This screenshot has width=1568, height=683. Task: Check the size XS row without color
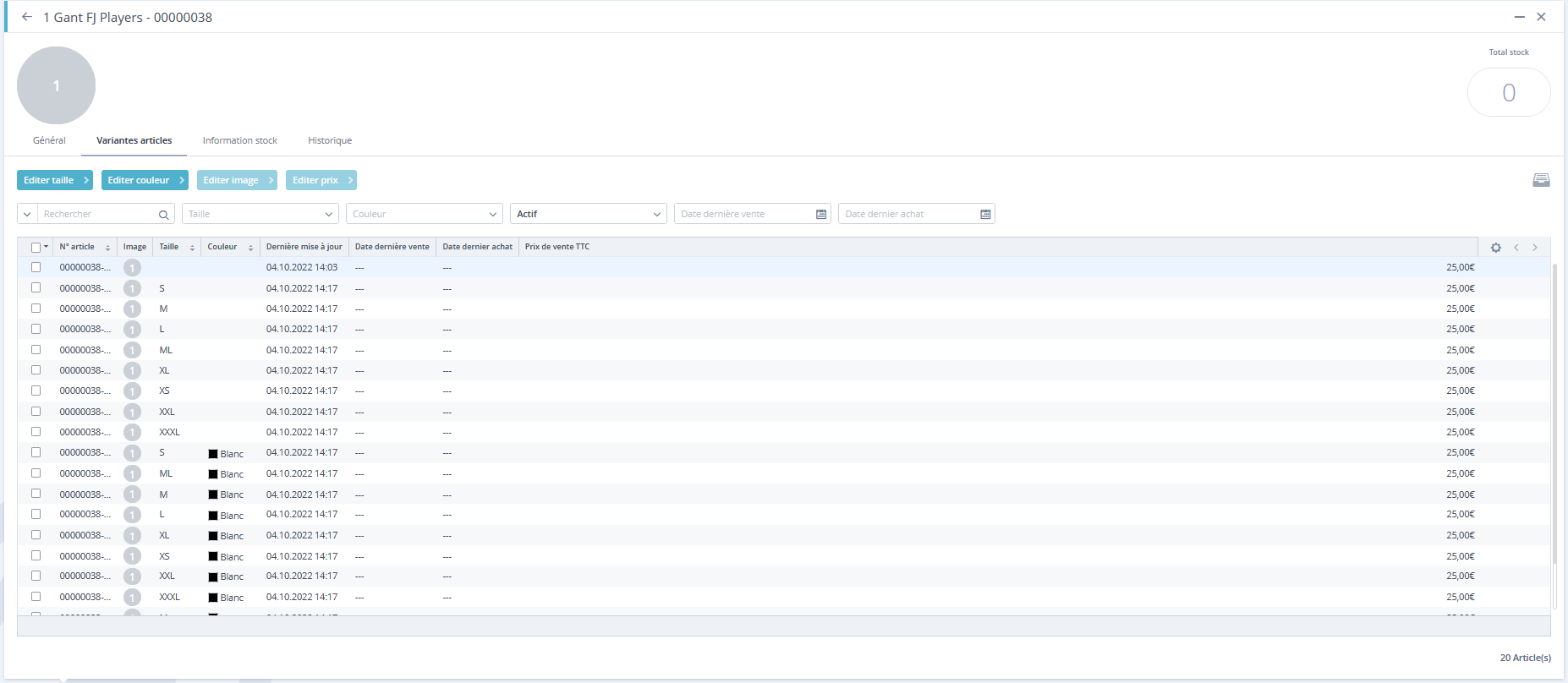36,391
